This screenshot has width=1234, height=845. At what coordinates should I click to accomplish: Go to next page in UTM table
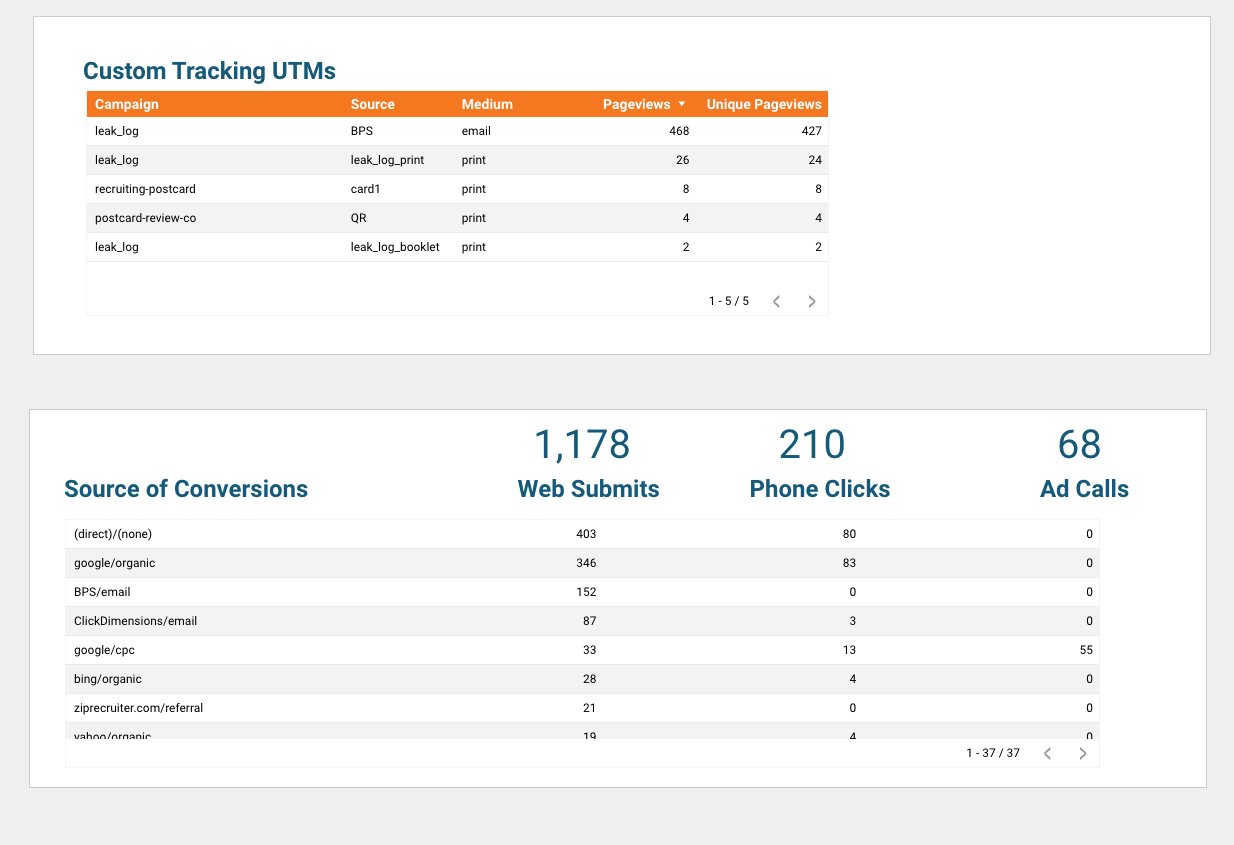pos(812,301)
